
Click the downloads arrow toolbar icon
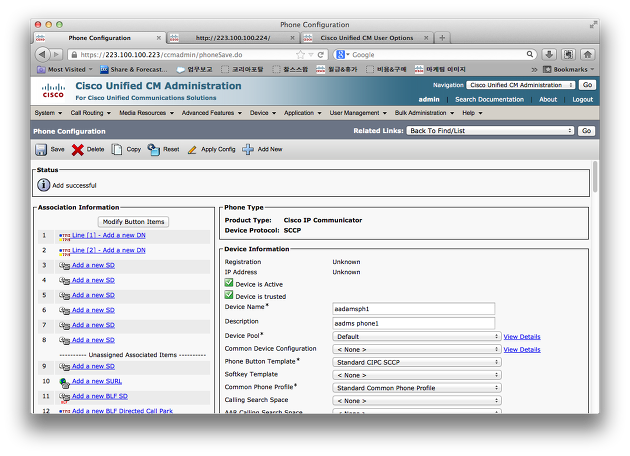[549, 54]
